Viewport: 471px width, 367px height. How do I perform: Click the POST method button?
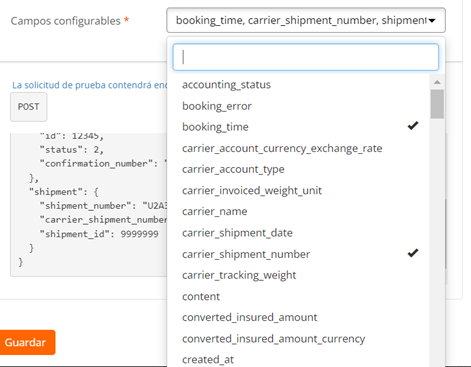(x=29, y=107)
